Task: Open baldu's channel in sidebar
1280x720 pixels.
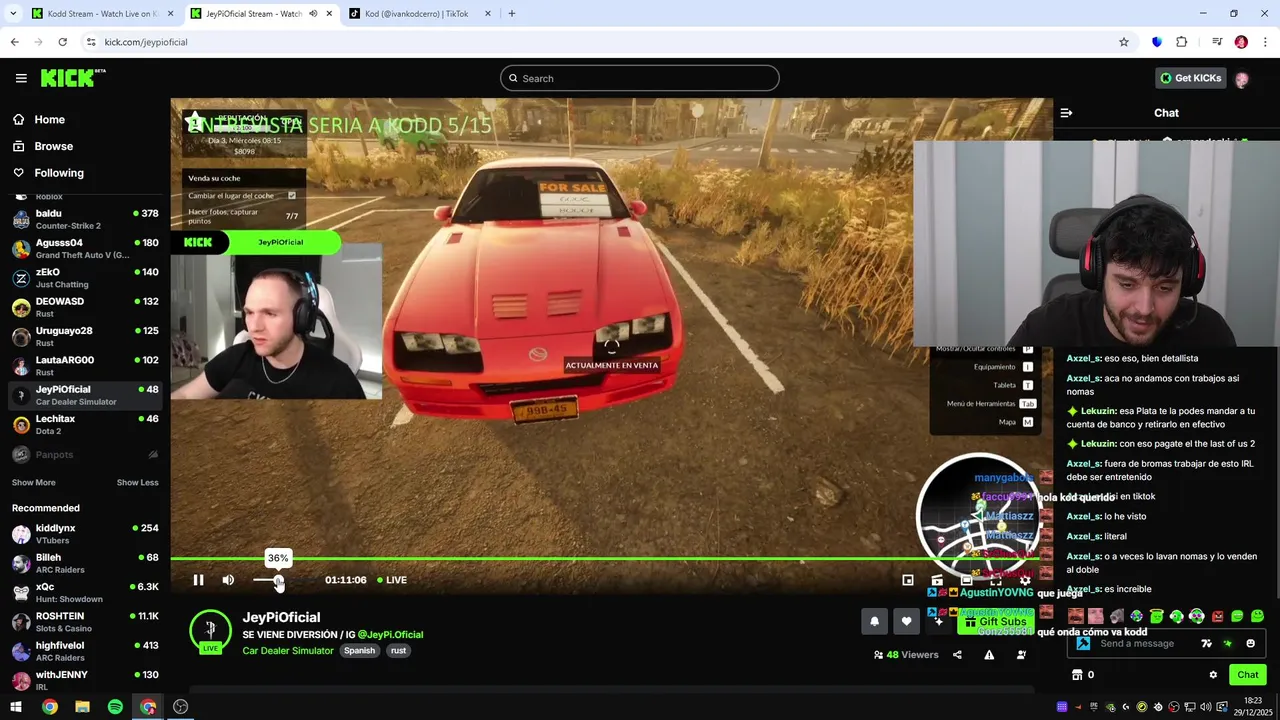Action: [x=85, y=219]
